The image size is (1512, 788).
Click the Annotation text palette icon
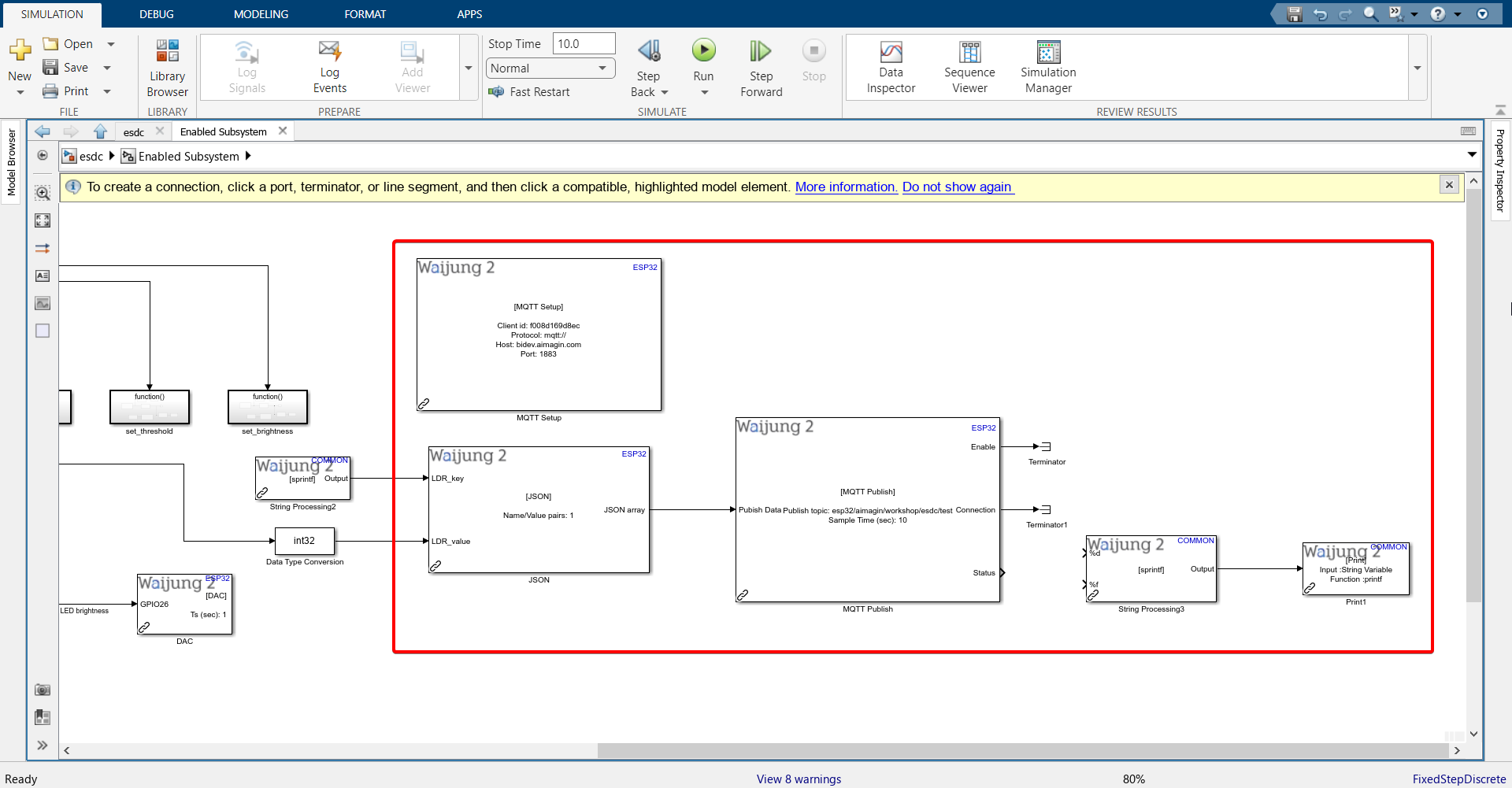[43, 276]
